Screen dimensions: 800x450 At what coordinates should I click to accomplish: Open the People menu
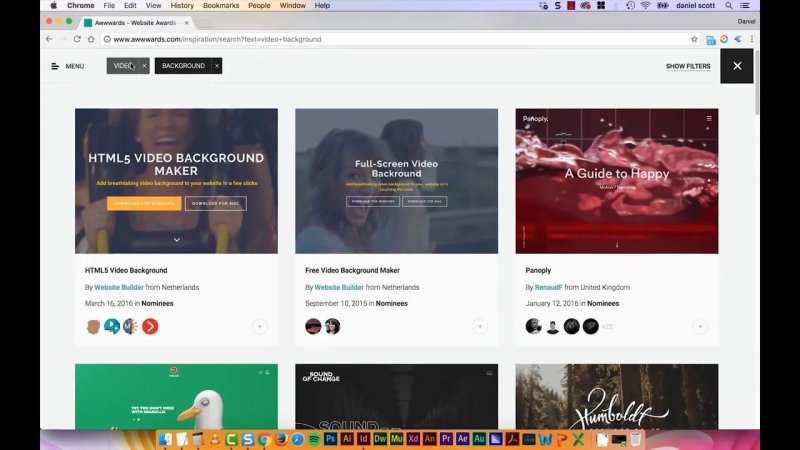coord(259,6)
